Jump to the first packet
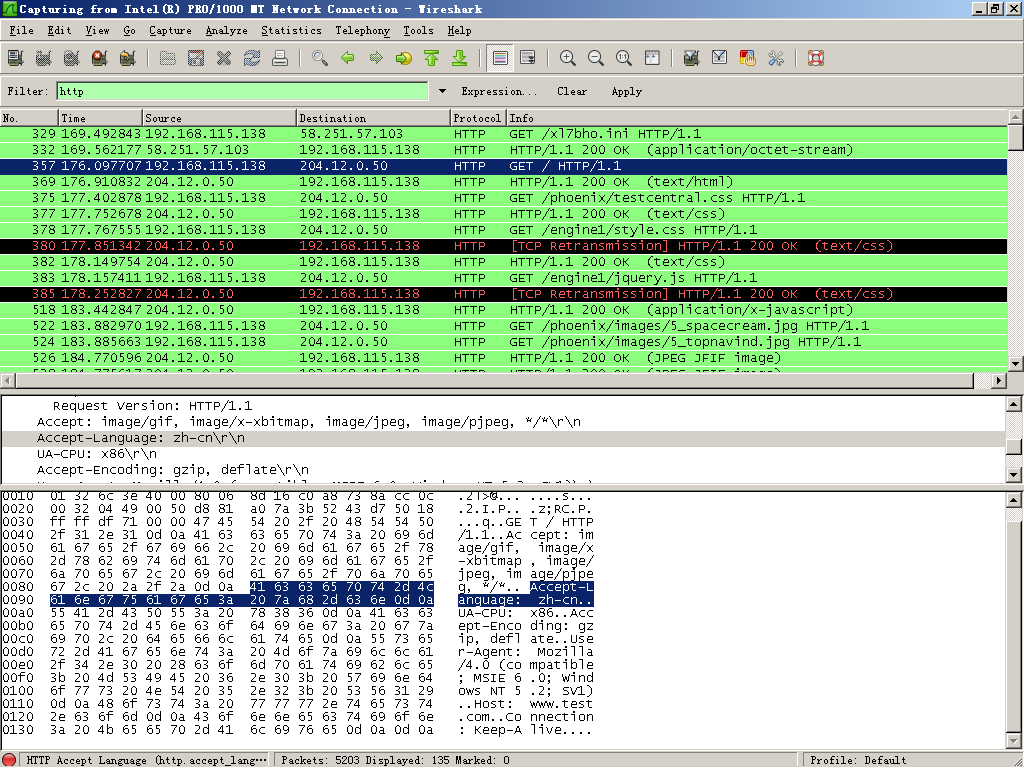Image resolution: width=1024 pixels, height=768 pixels. (x=432, y=58)
